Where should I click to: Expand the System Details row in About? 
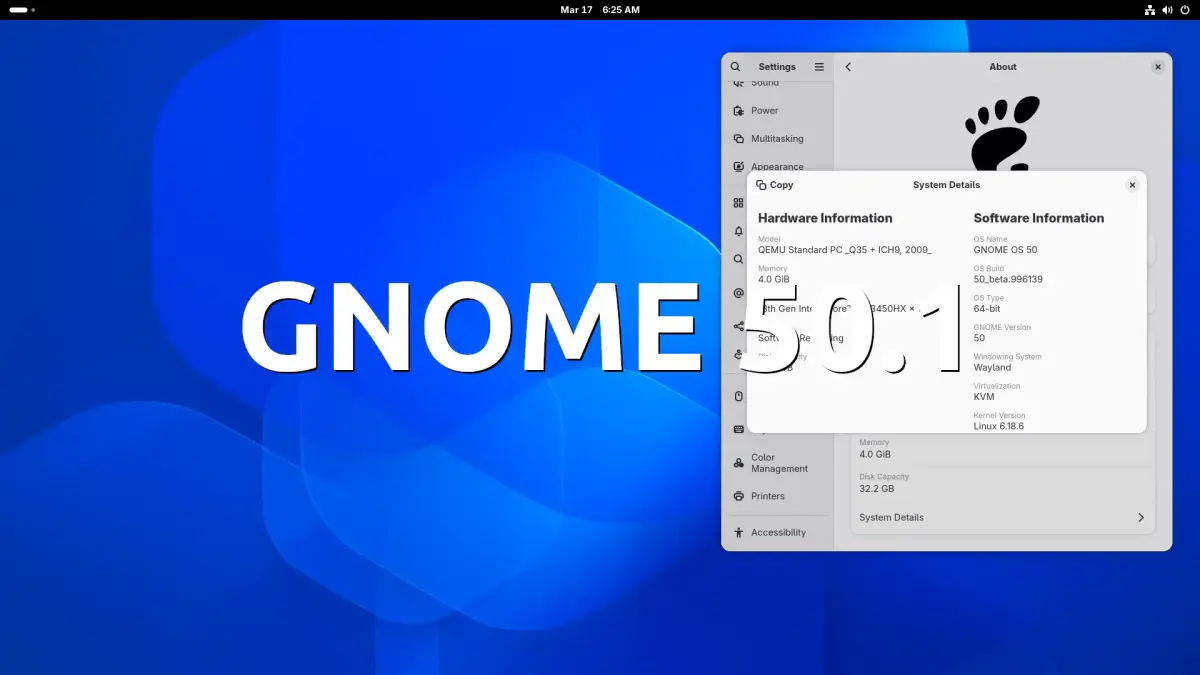(1001, 518)
